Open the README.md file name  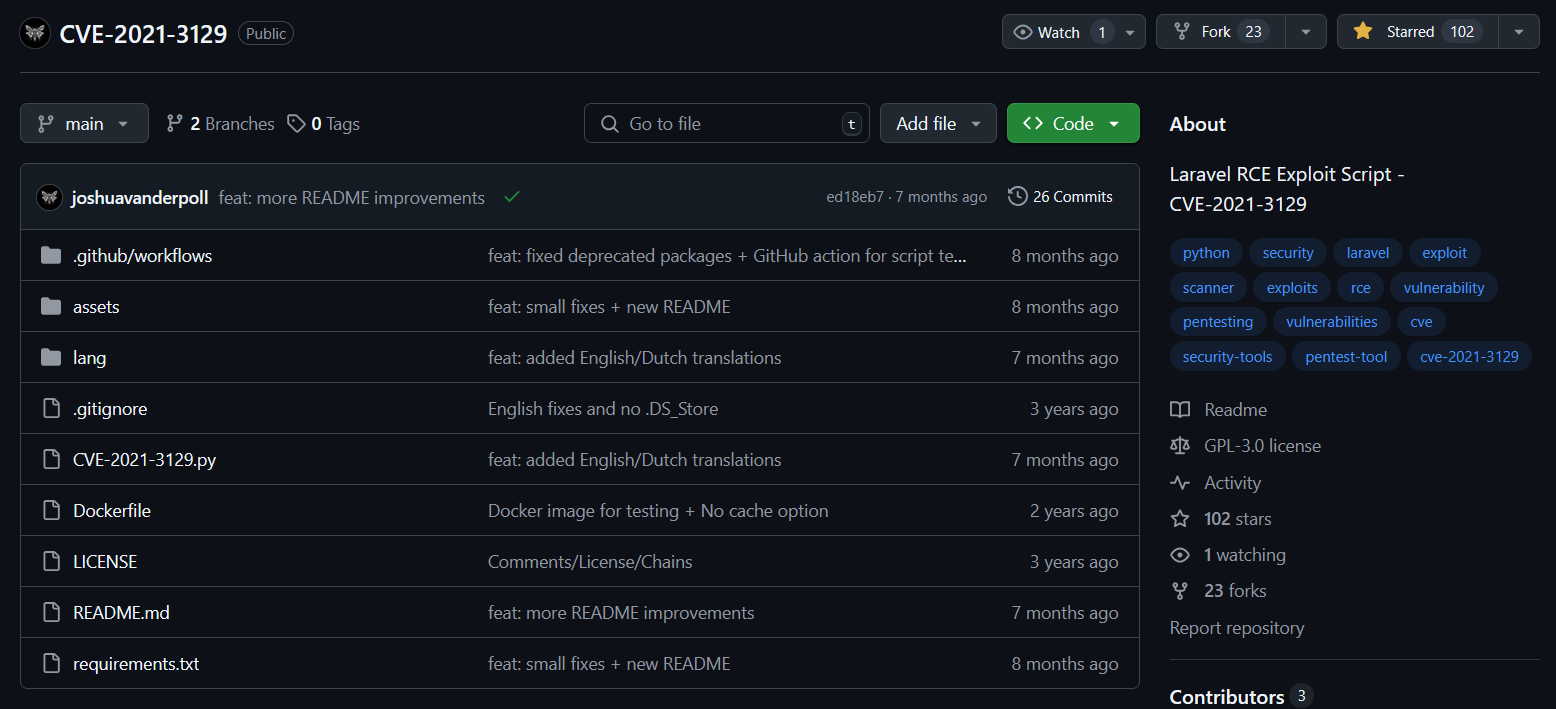click(121, 613)
